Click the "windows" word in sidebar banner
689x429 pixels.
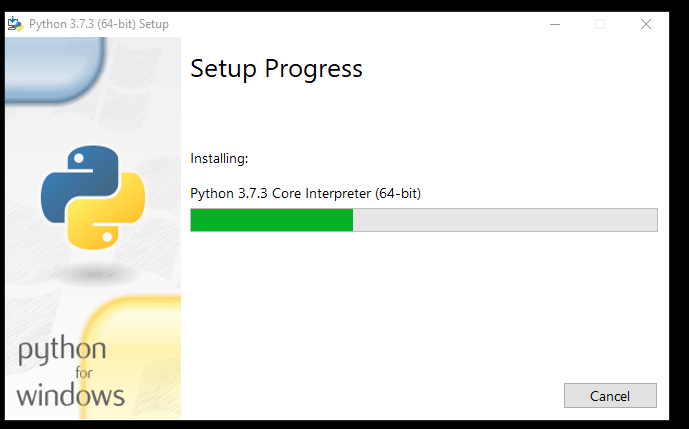71,395
